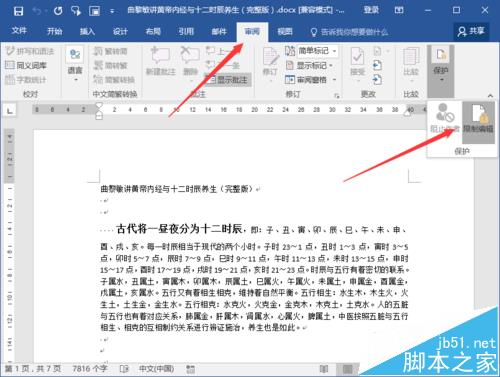
Task: Select the 审阅 (Review) tab
Action: [x=252, y=32]
